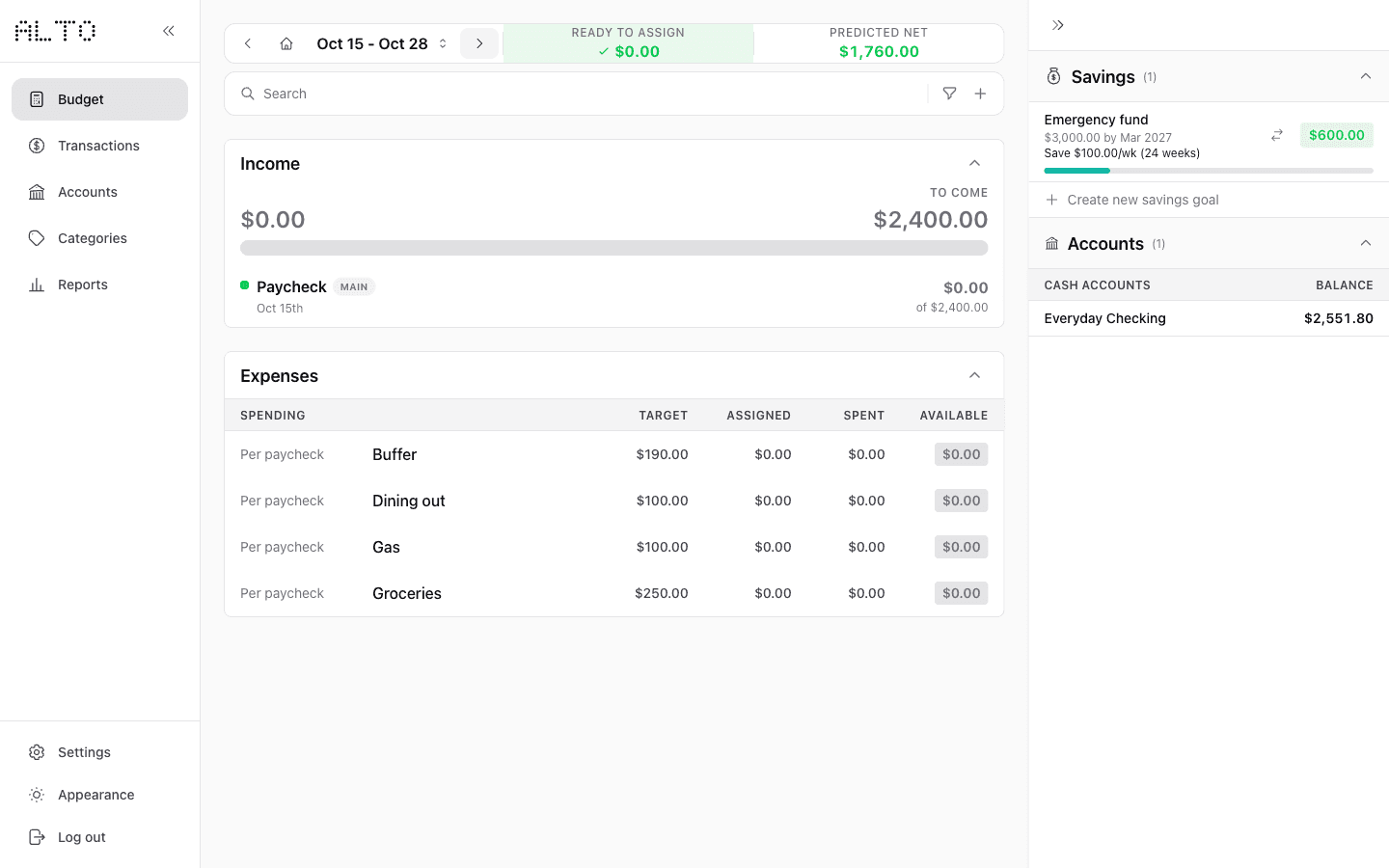Collapse the left sidebar
This screenshot has width=1389, height=868.
click(169, 31)
